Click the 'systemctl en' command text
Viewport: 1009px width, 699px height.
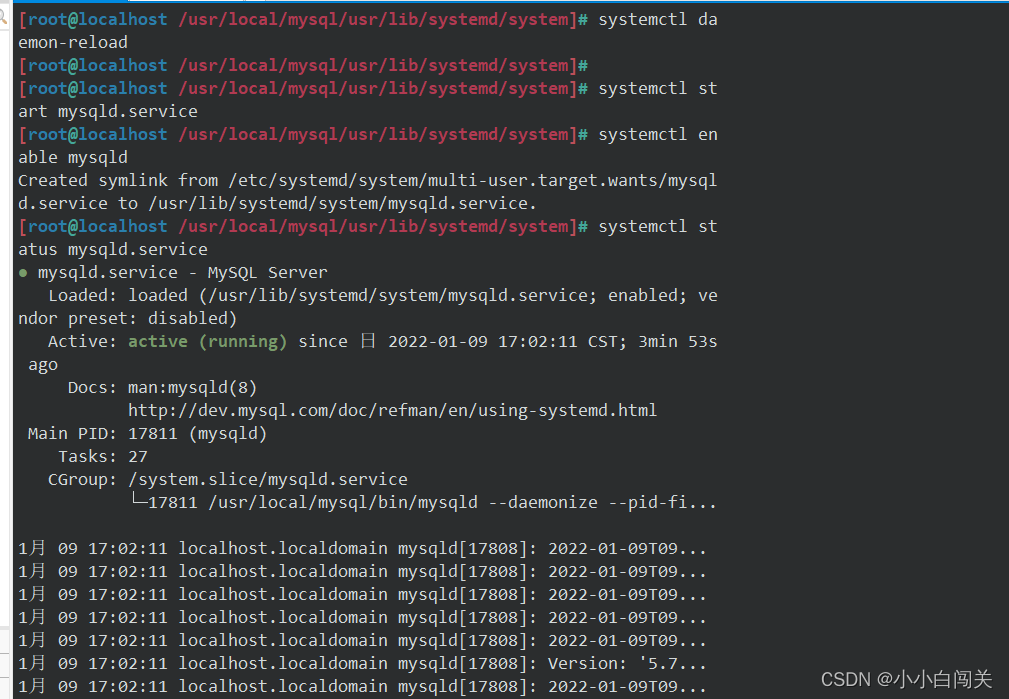[x=657, y=135]
